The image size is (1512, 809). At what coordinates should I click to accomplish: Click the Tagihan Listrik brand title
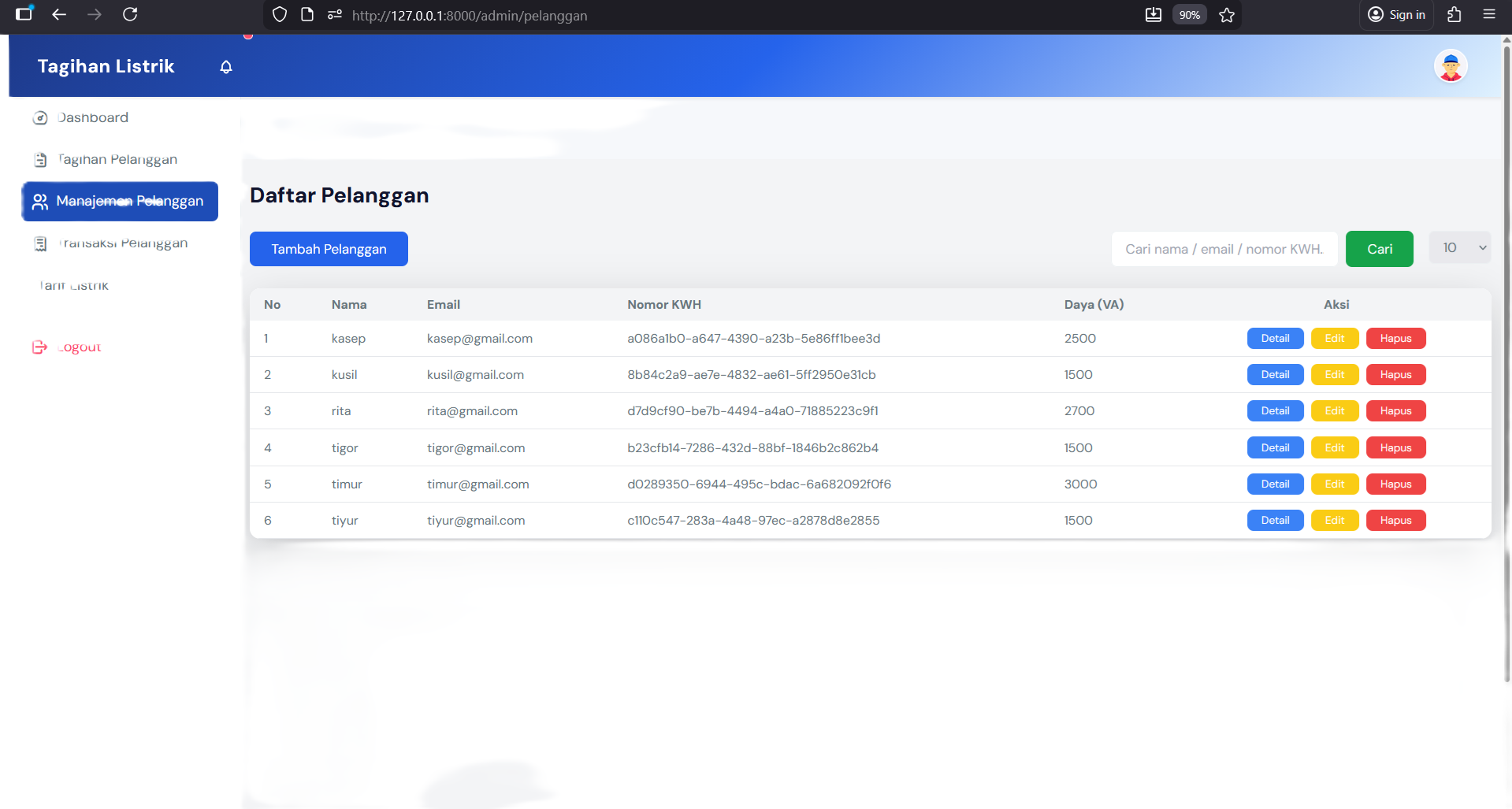point(106,66)
